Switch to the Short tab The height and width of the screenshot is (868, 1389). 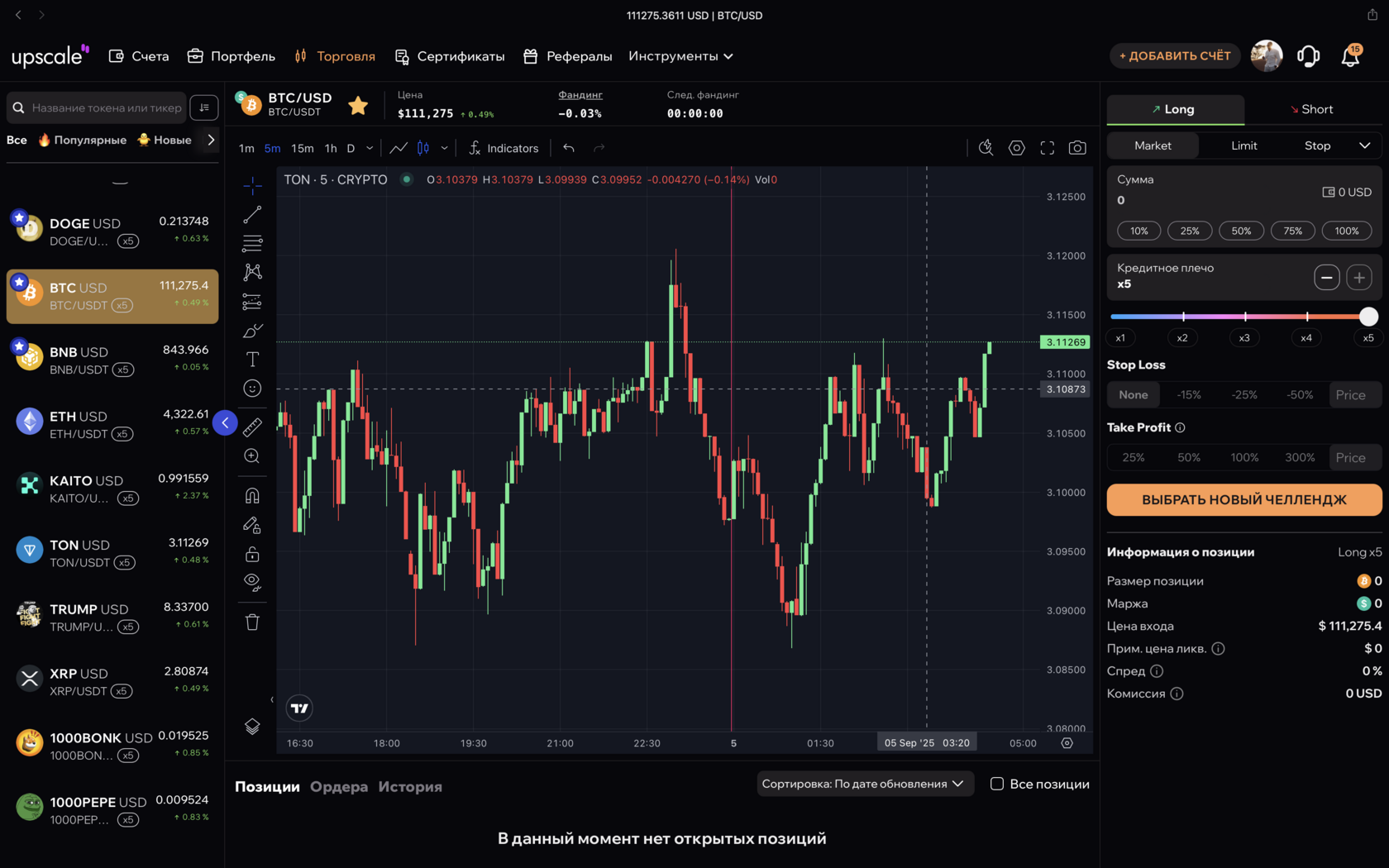click(1311, 109)
